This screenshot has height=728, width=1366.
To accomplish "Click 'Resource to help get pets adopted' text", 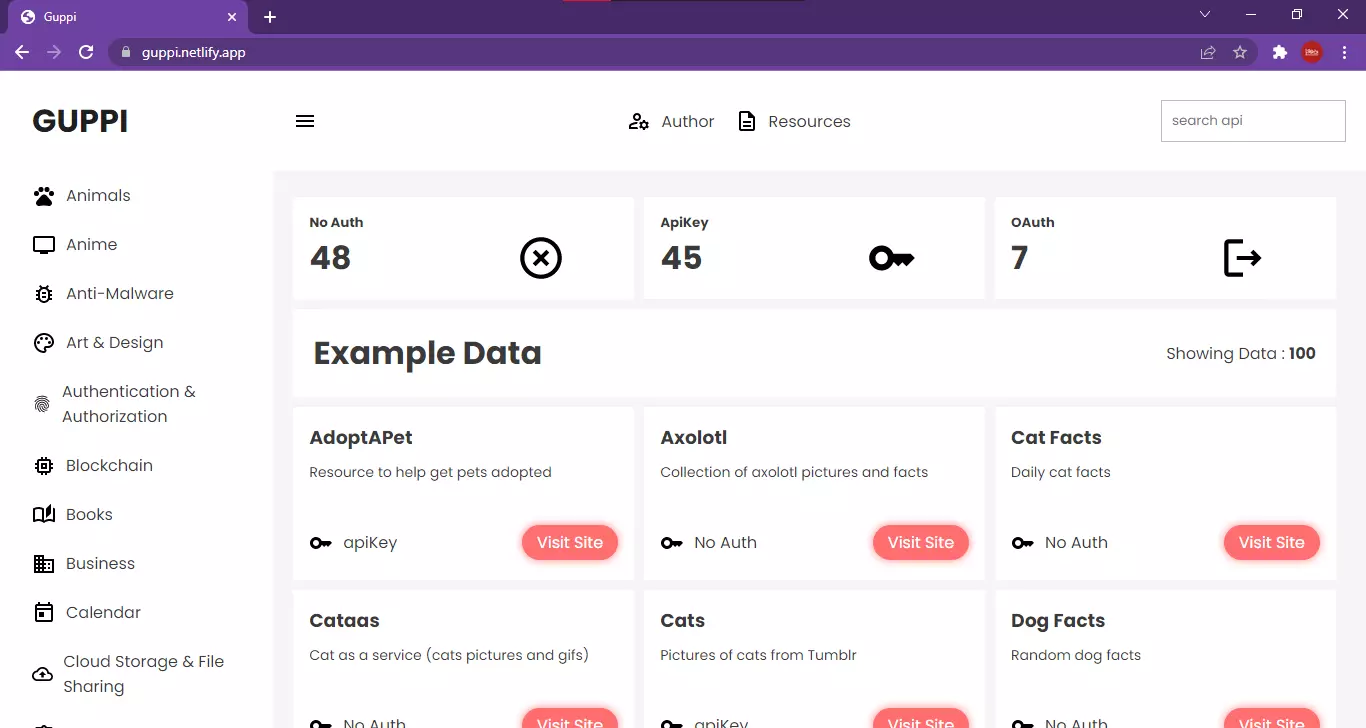I will (430, 473).
